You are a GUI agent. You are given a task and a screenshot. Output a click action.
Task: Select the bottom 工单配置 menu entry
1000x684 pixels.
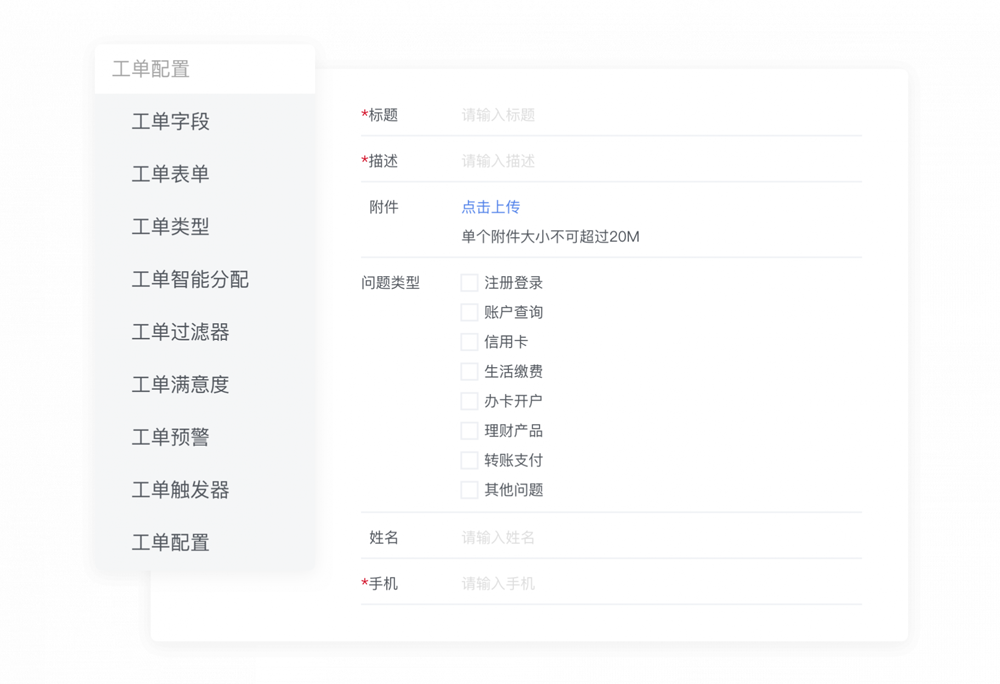point(170,542)
